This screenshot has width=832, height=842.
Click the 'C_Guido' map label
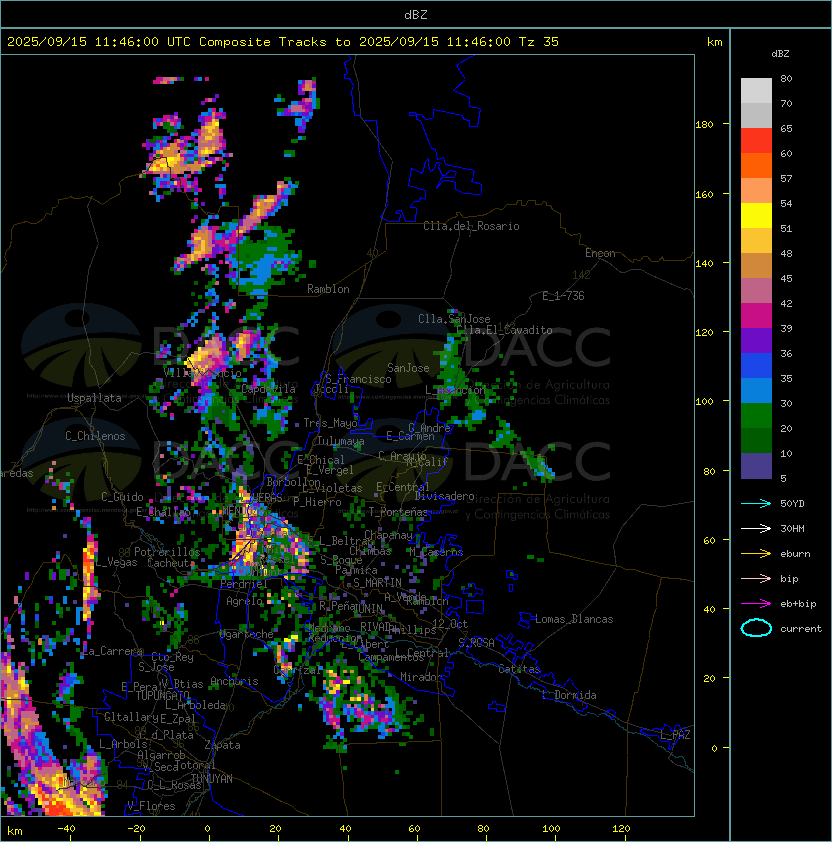tap(122, 497)
